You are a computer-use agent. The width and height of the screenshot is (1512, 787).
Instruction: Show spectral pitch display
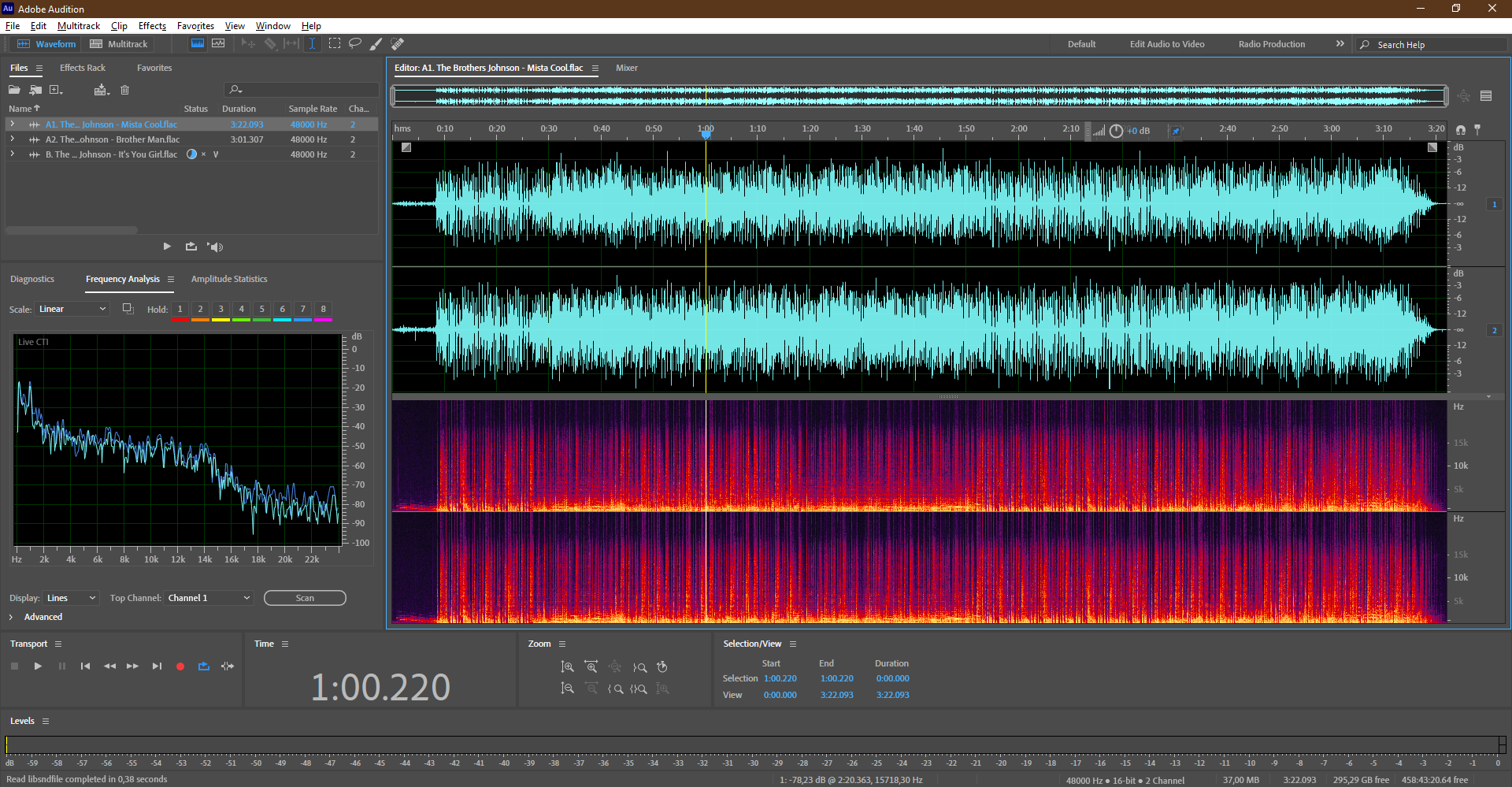pyautogui.click(x=218, y=44)
